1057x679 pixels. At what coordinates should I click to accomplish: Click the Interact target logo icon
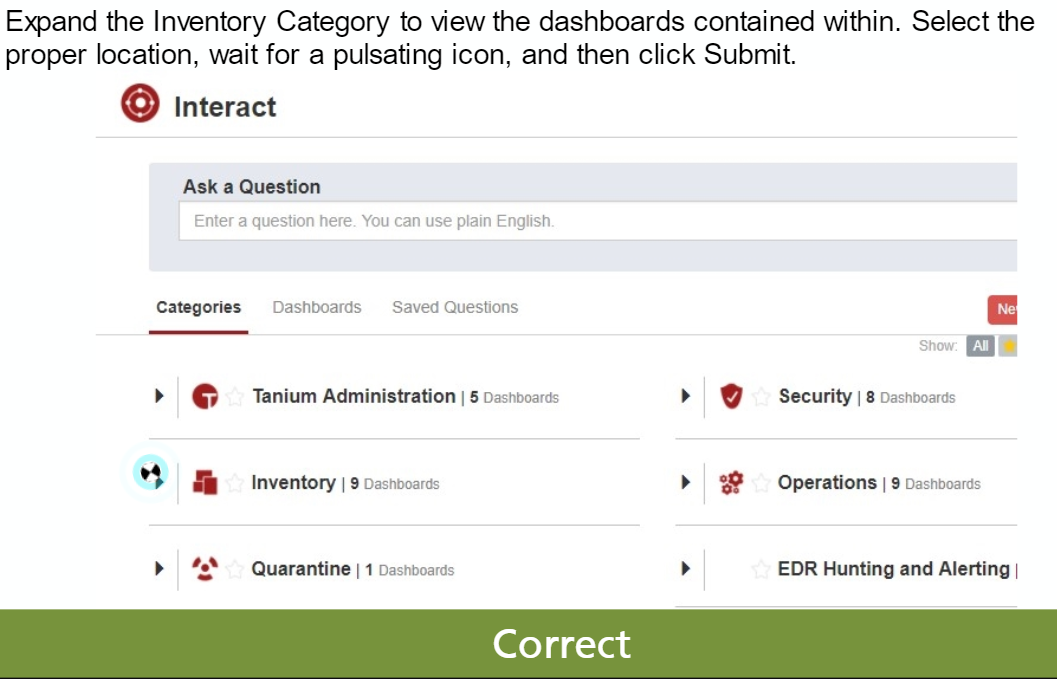pos(141,104)
